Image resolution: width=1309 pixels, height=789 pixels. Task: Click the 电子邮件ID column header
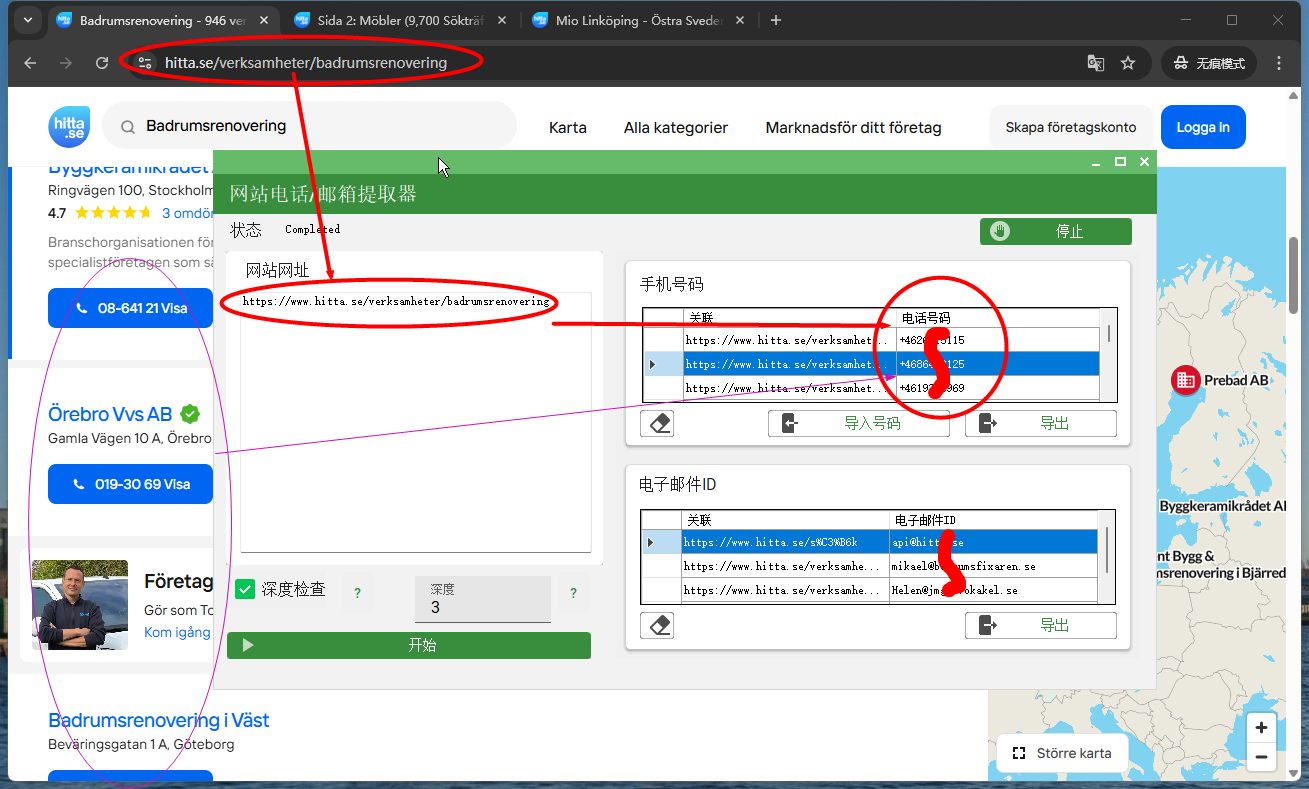(x=993, y=520)
